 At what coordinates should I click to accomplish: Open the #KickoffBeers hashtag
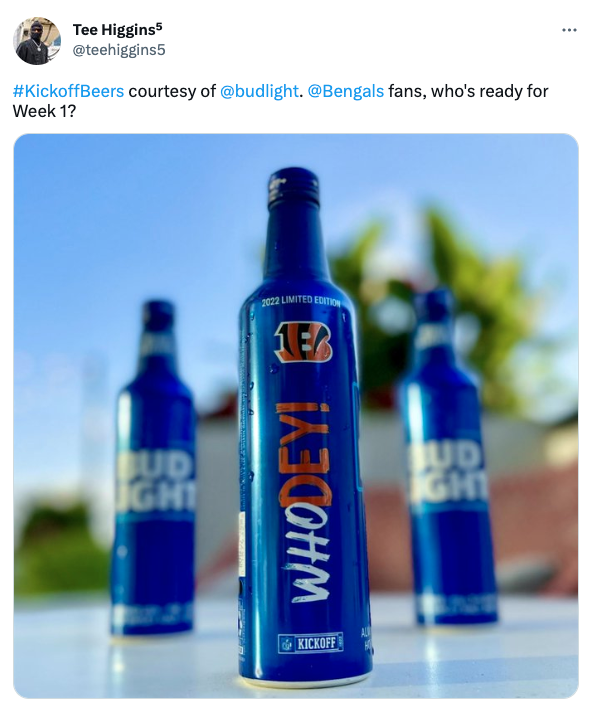[69, 91]
